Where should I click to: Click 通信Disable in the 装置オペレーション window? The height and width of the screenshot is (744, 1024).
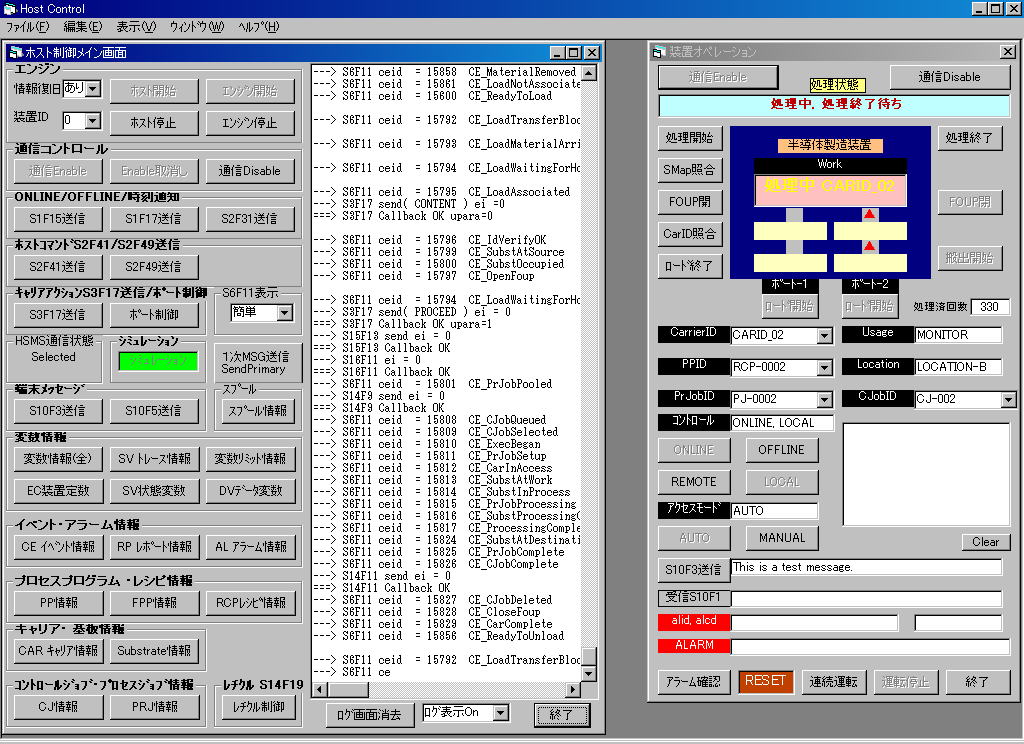pyautogui.click(x=950, y=77)
